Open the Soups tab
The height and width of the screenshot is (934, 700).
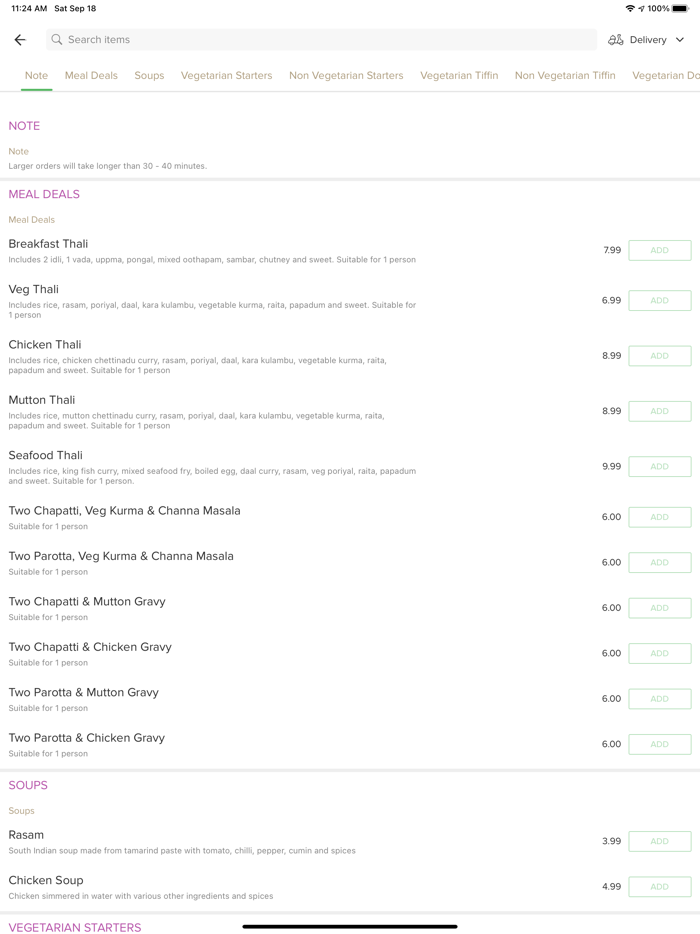click(x=149, y=76)
